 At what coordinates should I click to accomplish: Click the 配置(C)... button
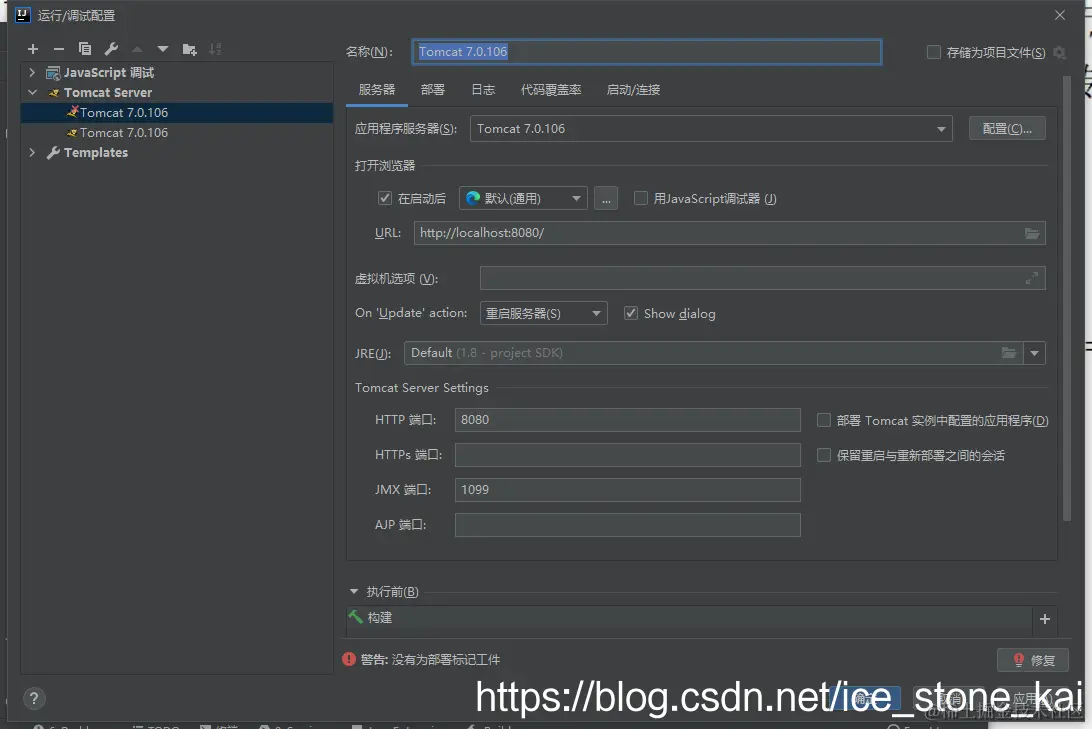[x=1007, y=129]
